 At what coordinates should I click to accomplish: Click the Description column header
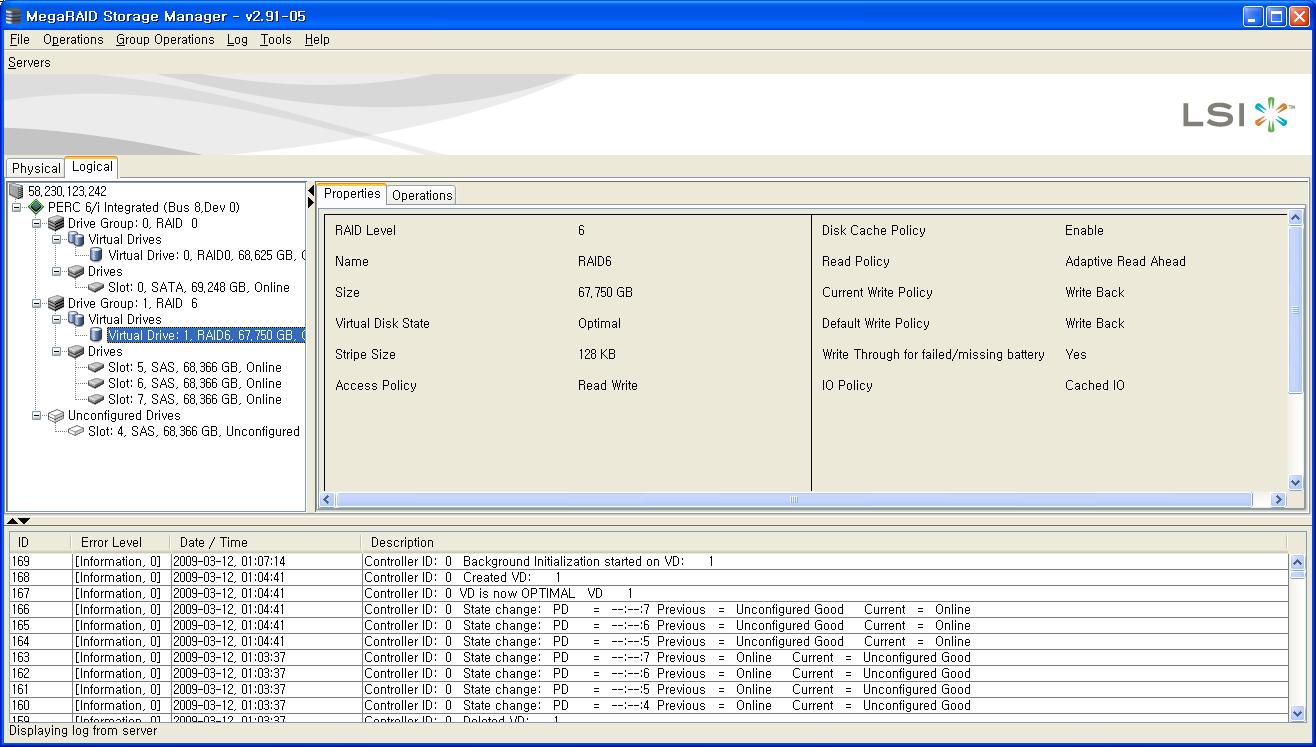tap(824, 543)
